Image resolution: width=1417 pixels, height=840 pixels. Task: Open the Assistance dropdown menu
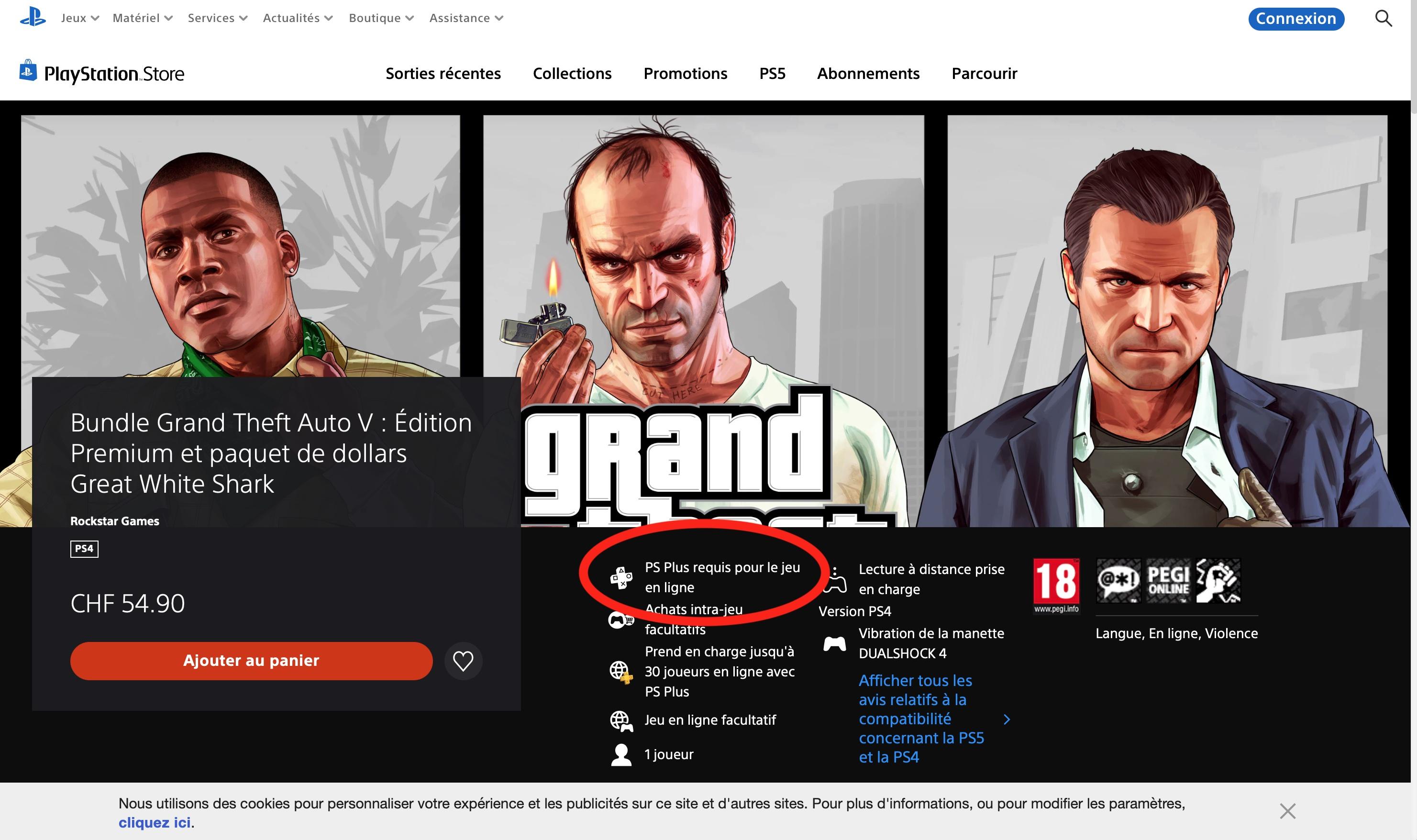[x=466, y=18]
